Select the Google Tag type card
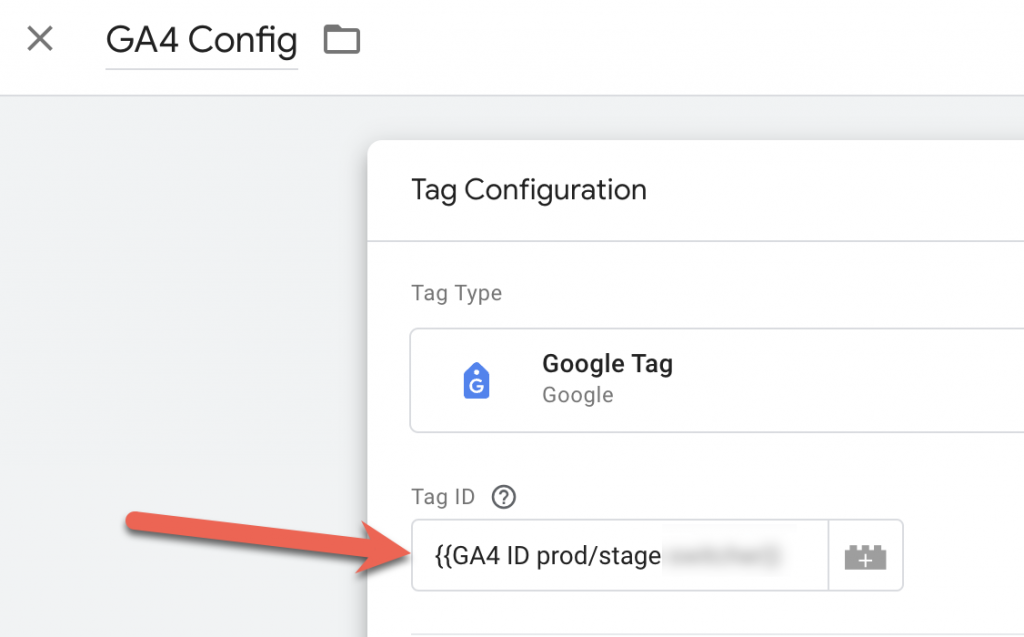Viewport: 1024px width, 637px height. click(716, 380)
